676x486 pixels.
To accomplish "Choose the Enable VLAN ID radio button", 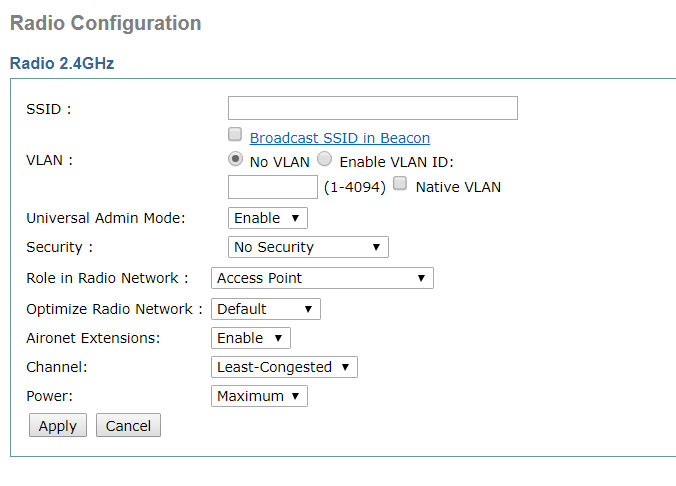I will pos(325,159).
